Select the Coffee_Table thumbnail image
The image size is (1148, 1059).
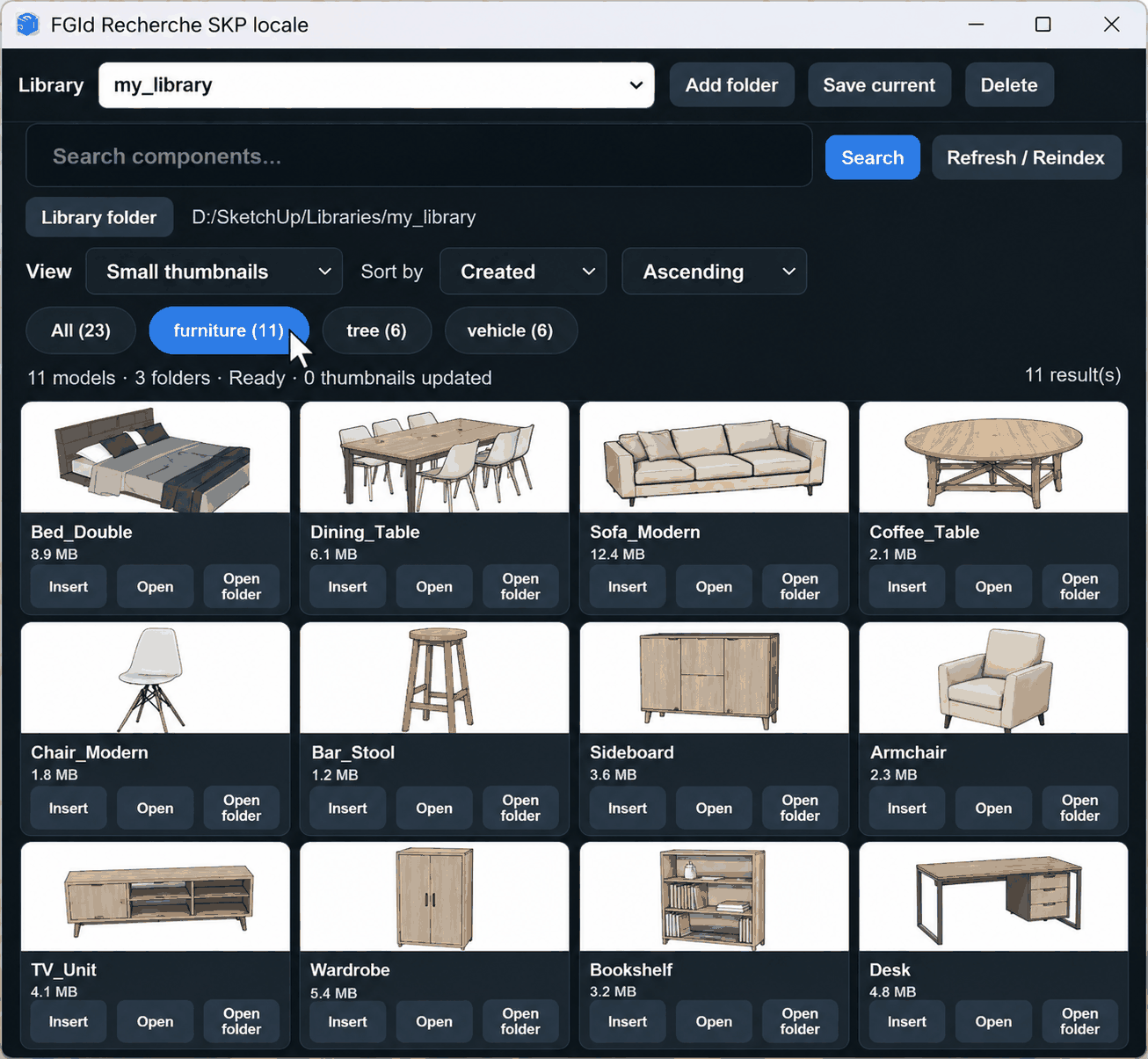click(993, 458)
